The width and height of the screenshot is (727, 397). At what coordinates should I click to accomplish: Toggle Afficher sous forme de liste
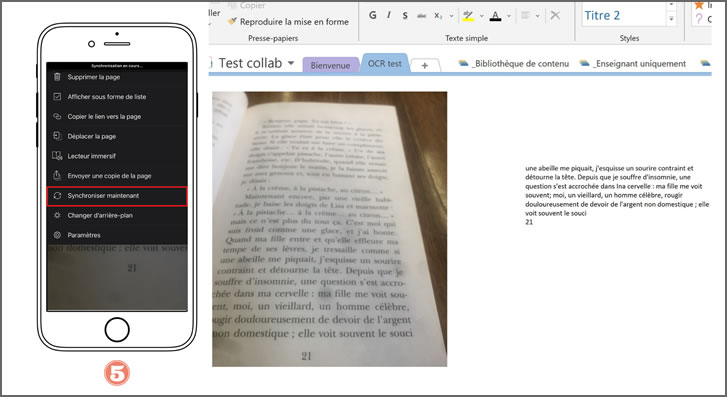117,96
